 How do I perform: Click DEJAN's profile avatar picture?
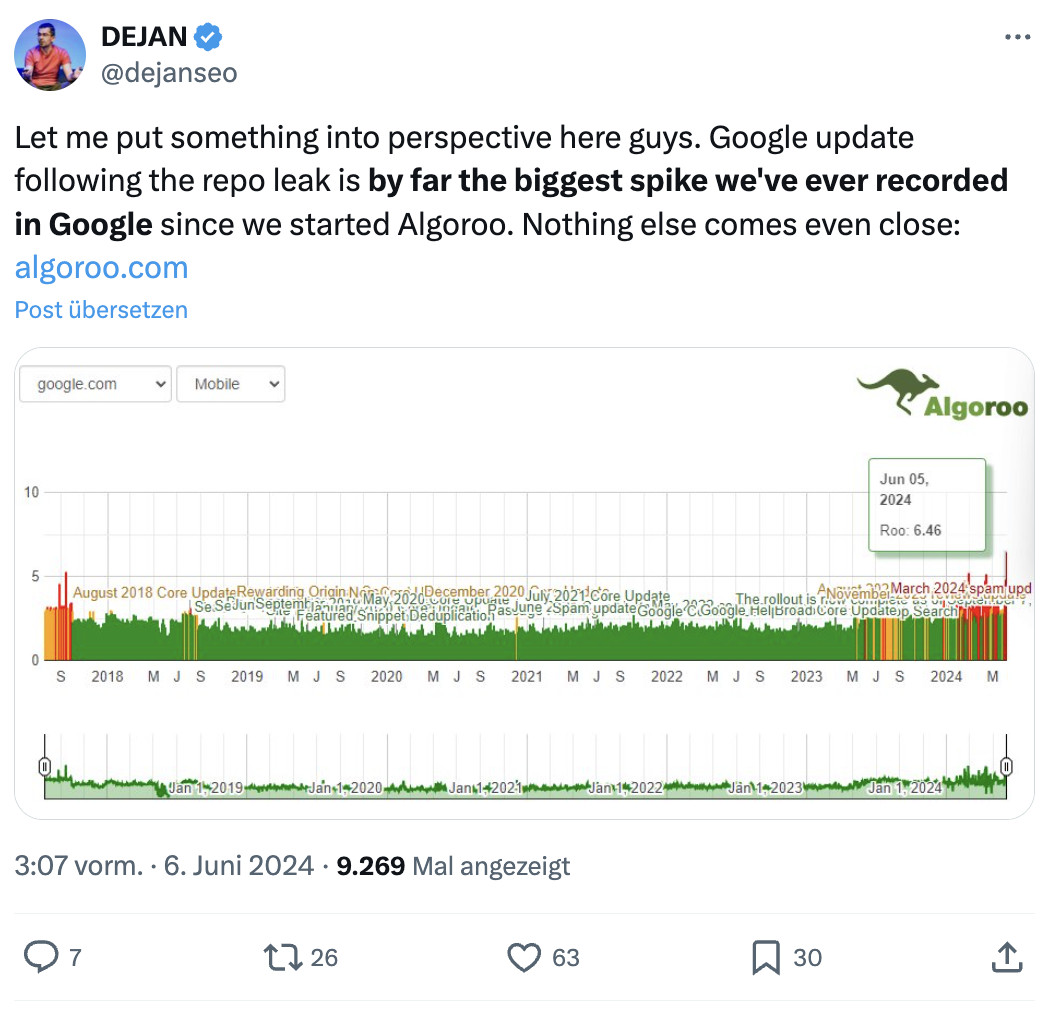tap(50, 52)
